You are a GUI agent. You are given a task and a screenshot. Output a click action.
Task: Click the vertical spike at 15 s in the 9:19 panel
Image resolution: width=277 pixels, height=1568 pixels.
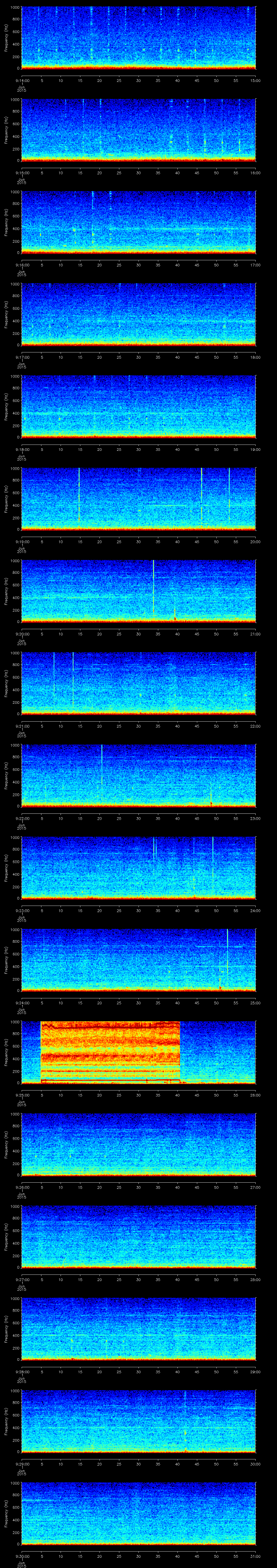(79, 494)
